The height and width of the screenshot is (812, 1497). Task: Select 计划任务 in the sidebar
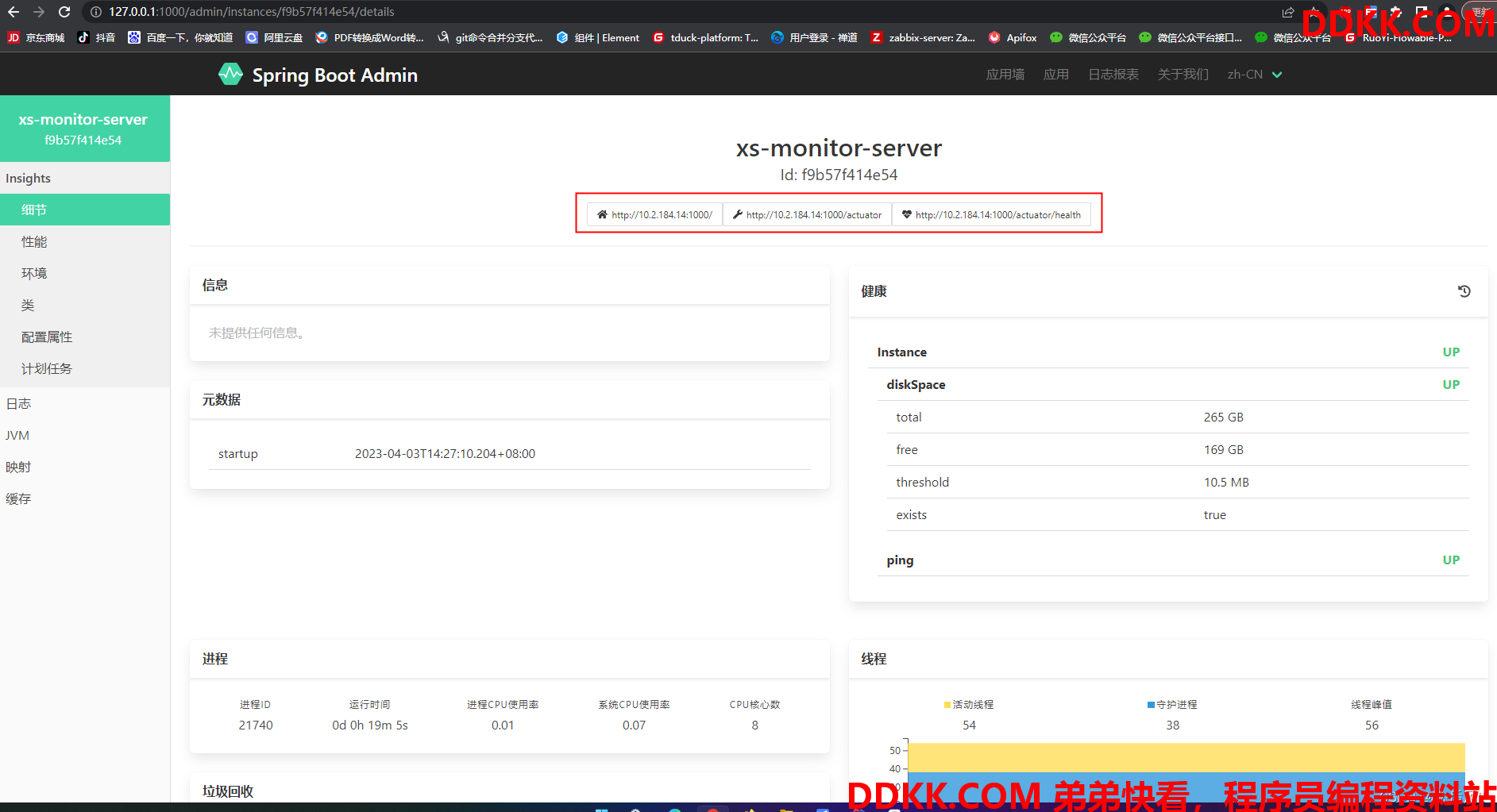coord(85,368)
